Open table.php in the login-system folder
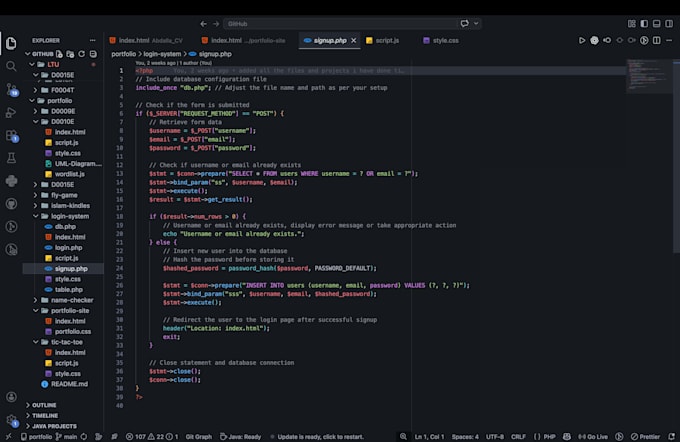The width and height of the screenshot is (680, 442). (69, 290)
